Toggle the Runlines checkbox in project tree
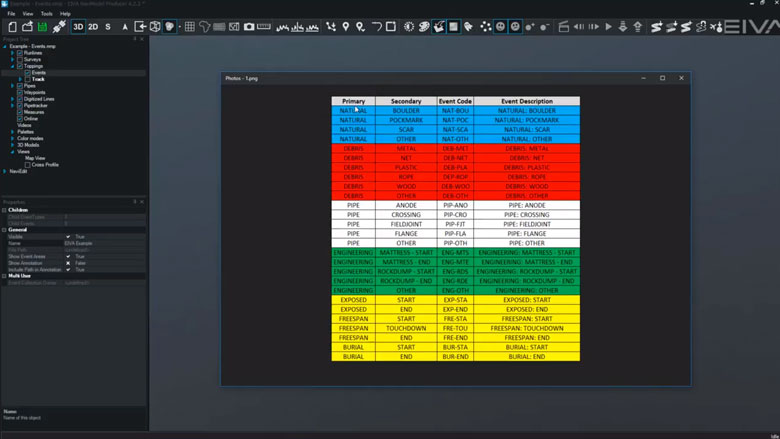Screen dimensions: 780x439 20,52
